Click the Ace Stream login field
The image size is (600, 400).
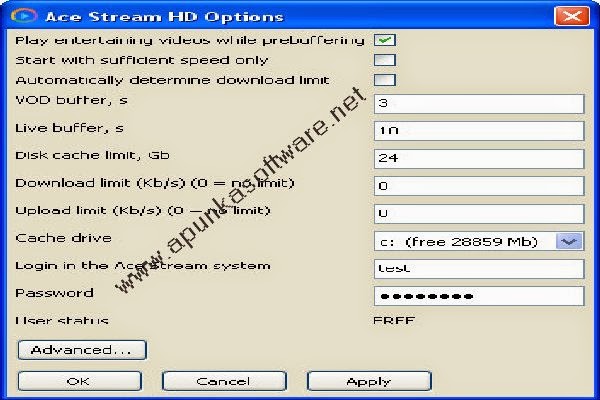[479, 269]
